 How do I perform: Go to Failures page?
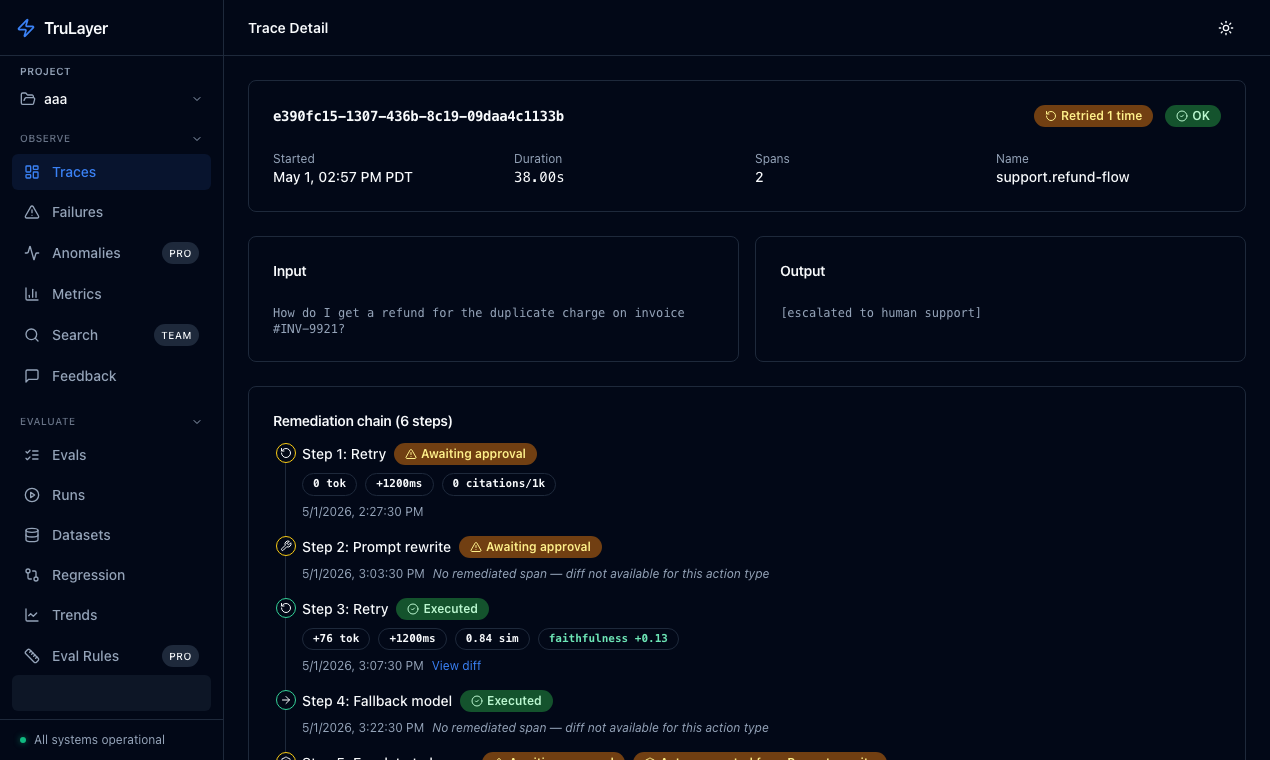(x=111, y=212)
